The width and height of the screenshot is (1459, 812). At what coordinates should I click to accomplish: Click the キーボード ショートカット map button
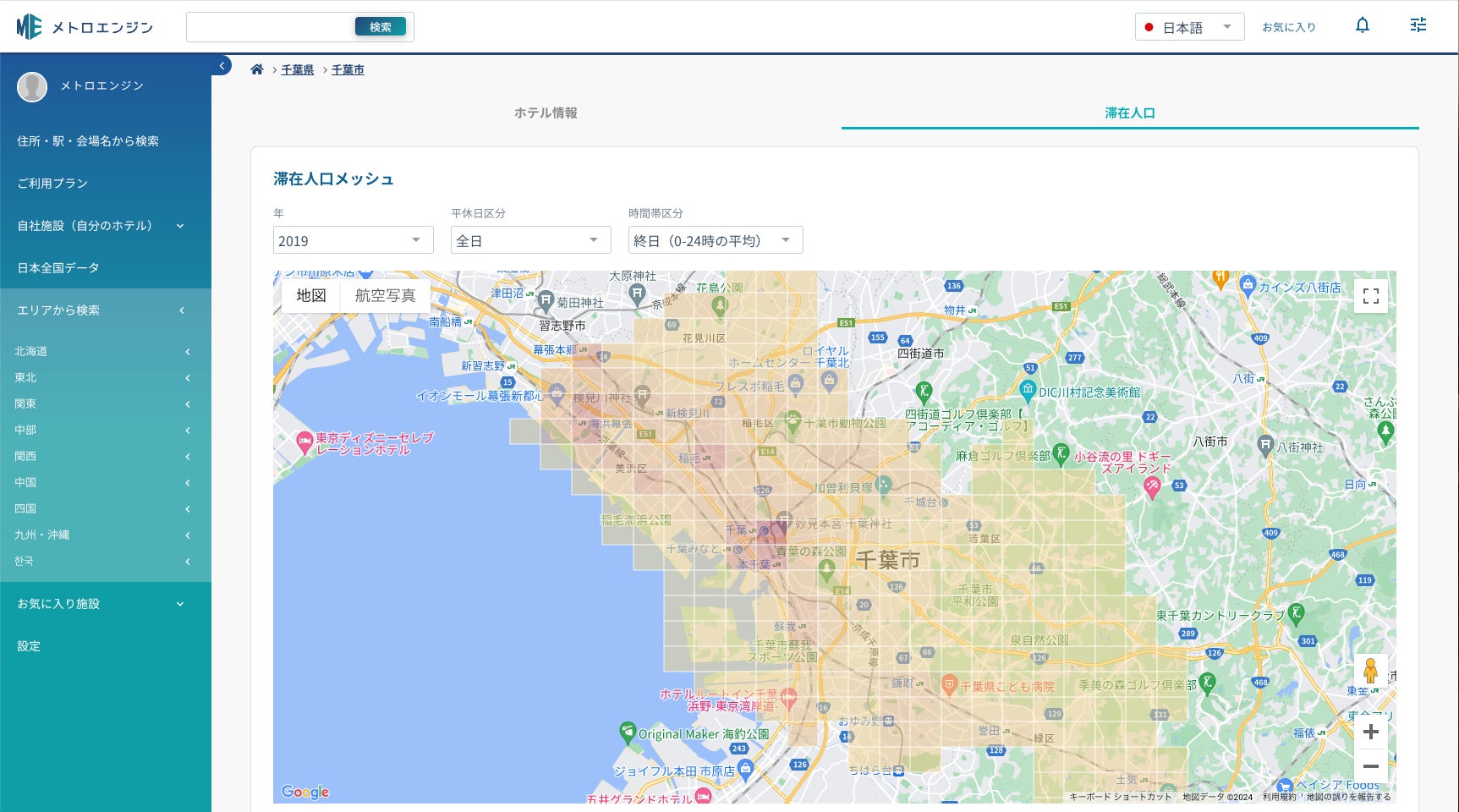[1121, 797]
